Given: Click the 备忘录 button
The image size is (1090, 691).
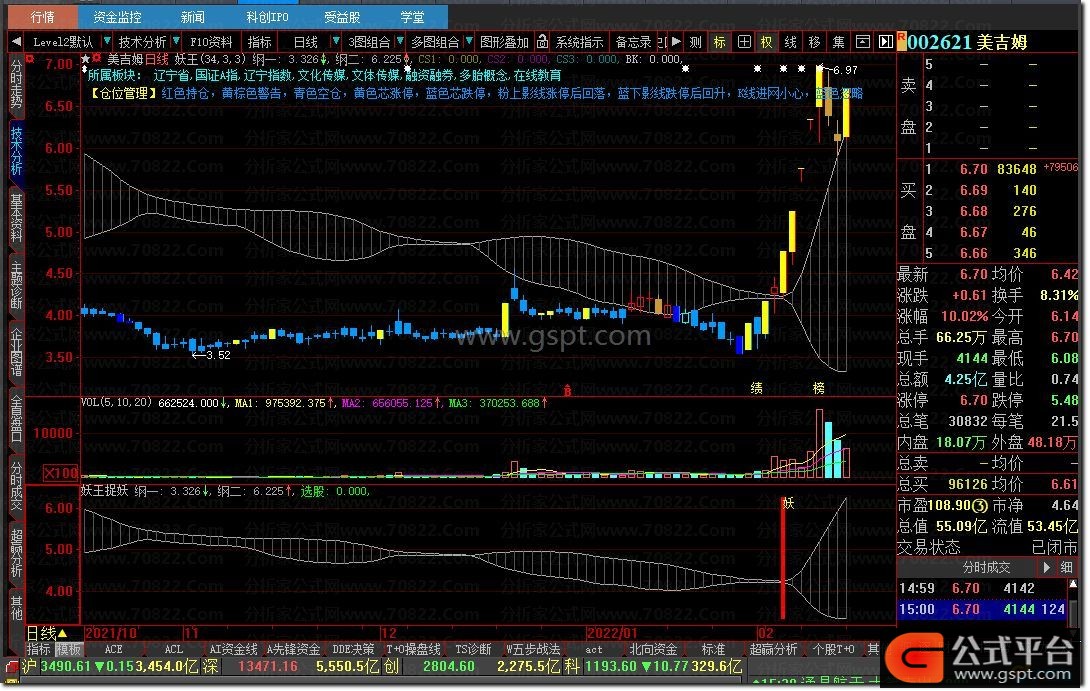Looking at the screenshot, I should [x=633, y=42].
